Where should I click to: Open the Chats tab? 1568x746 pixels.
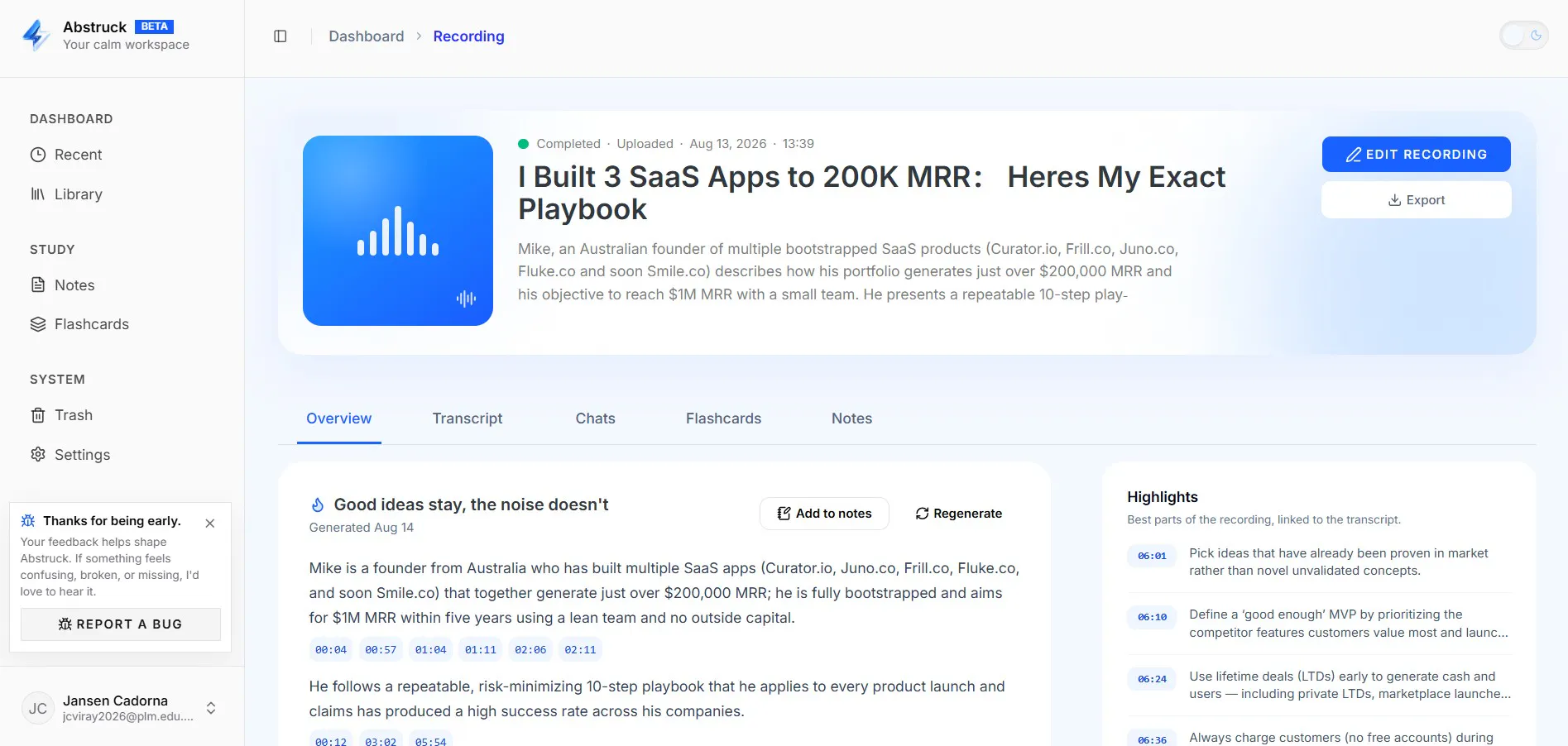(x=596, y=418)
